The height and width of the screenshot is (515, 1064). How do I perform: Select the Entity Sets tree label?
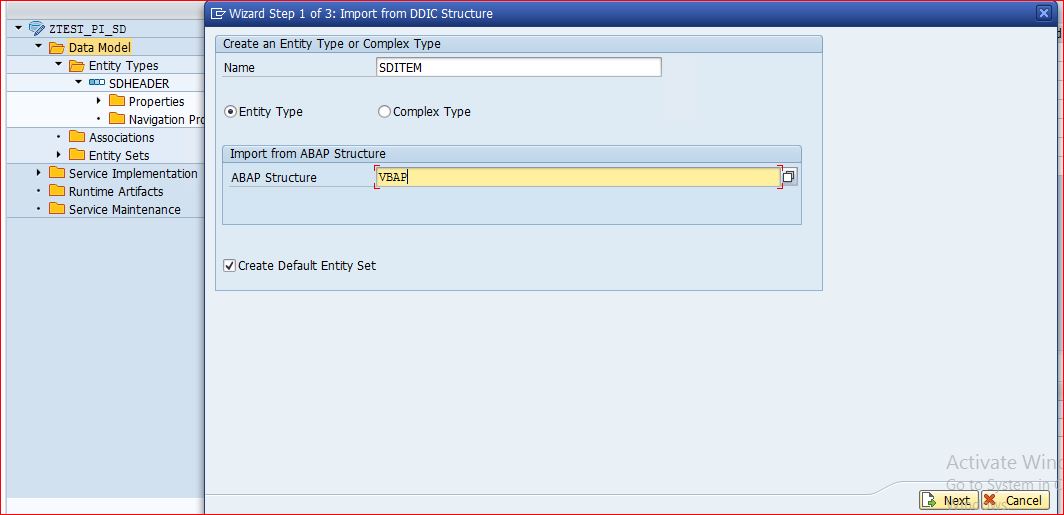(x=119, y=155)
